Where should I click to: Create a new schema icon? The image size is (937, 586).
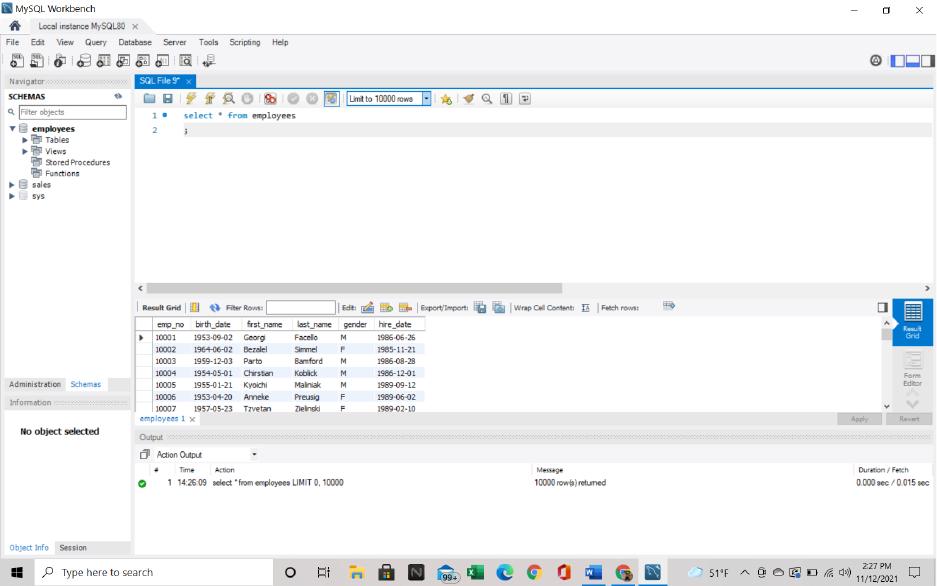pyautogui.click(x=84, y=60)
